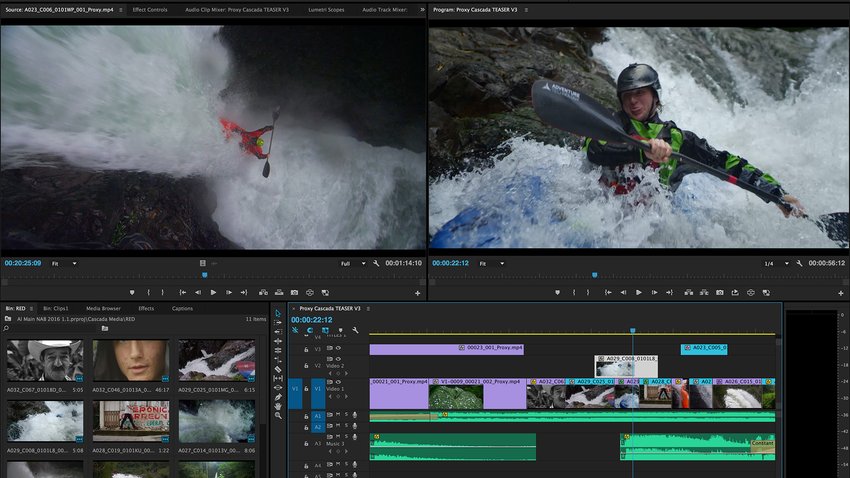
Task: Open Source monitor settings wrench
Action: pyautogui.click(x=376, y=263)
